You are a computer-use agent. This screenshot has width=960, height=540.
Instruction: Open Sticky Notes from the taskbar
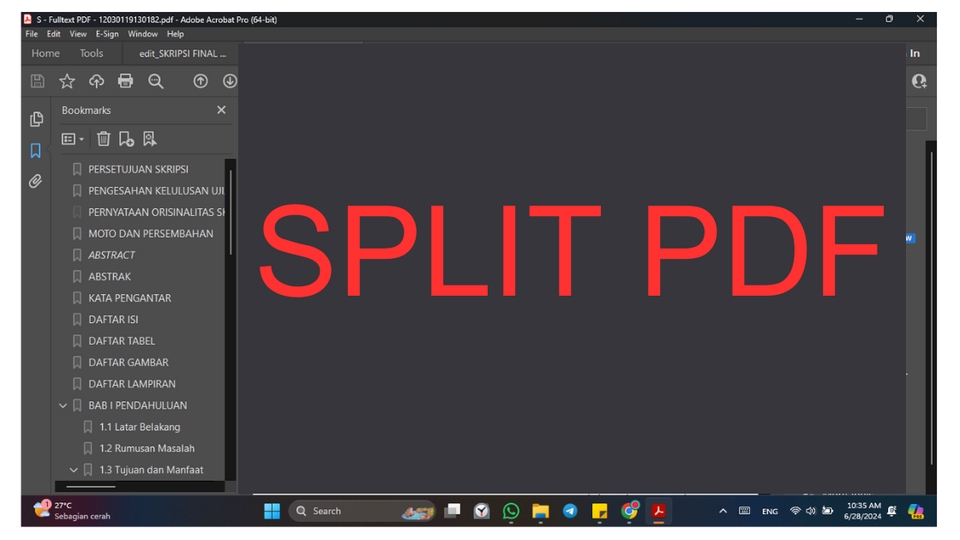pos(599,511)
